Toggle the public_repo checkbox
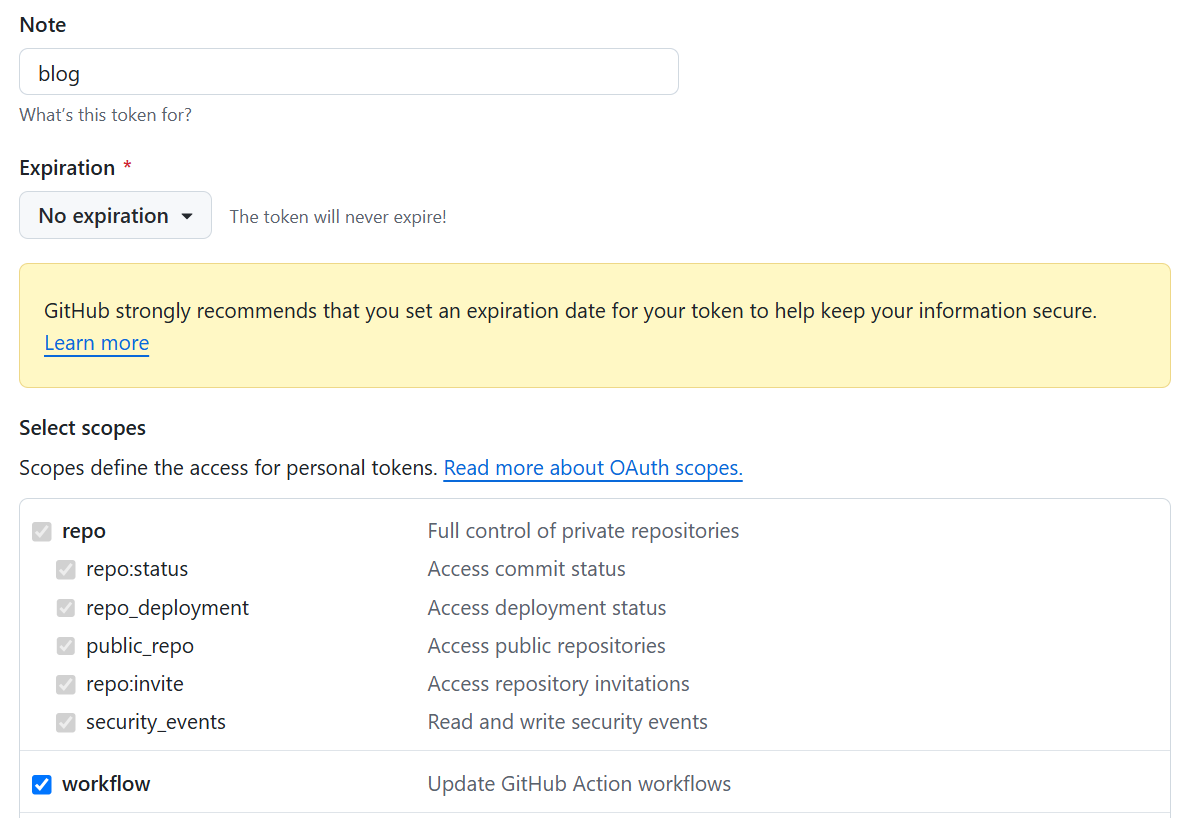The height and width of the screenshot is (818, 1185). pyautogui.click(x=66, y=646)
